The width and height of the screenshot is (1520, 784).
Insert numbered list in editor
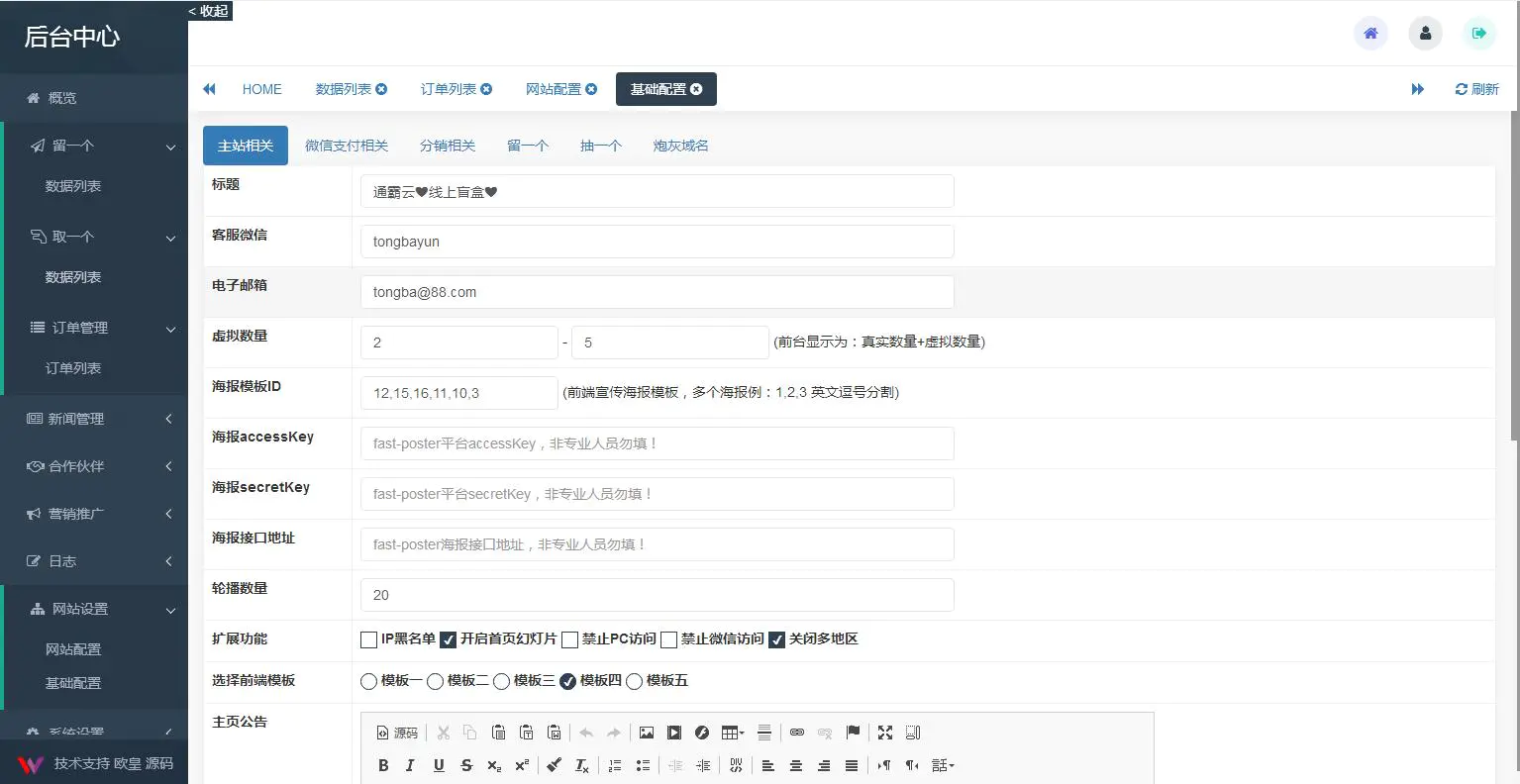coord(615,765)
